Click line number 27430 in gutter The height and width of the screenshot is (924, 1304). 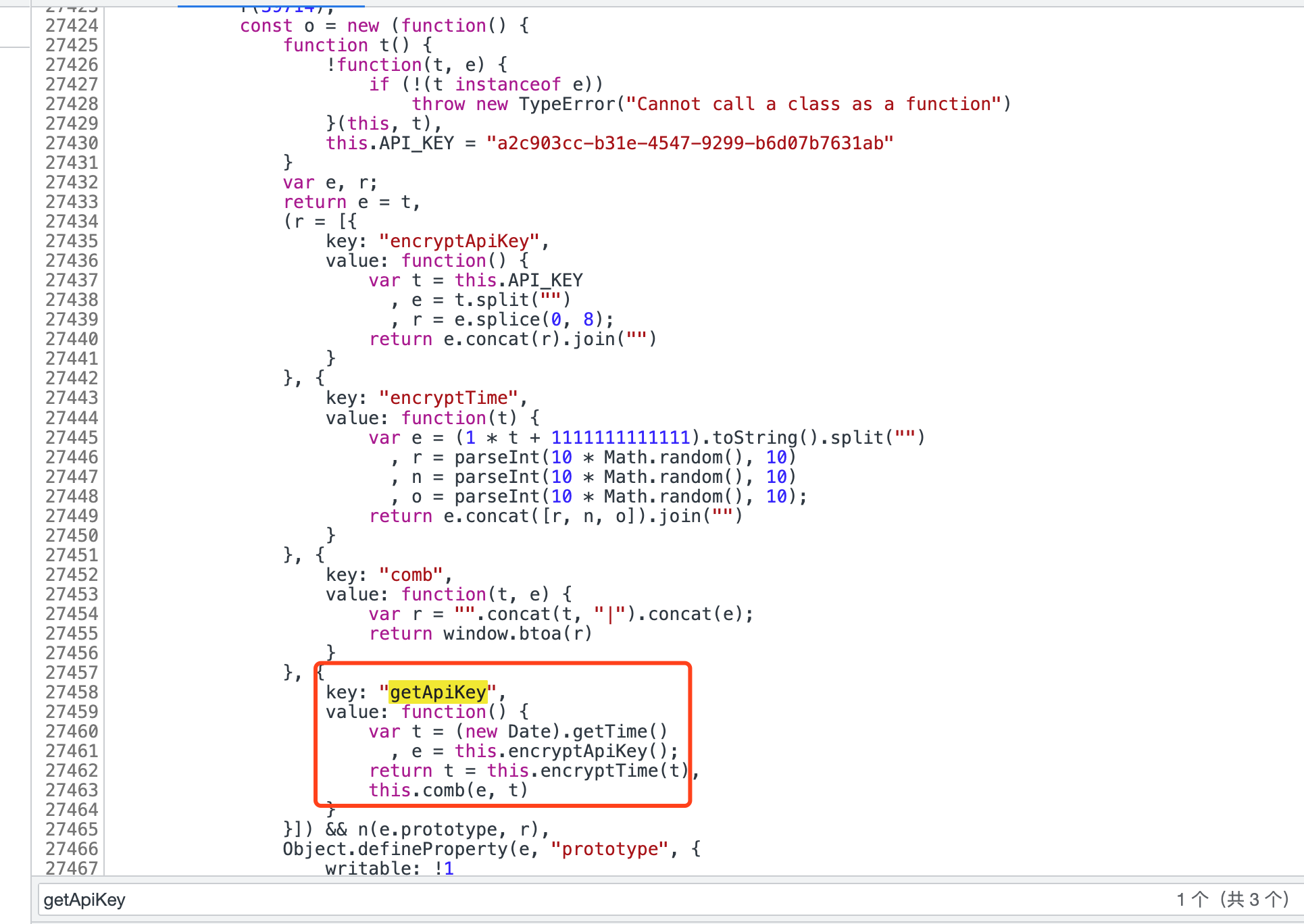72,143
